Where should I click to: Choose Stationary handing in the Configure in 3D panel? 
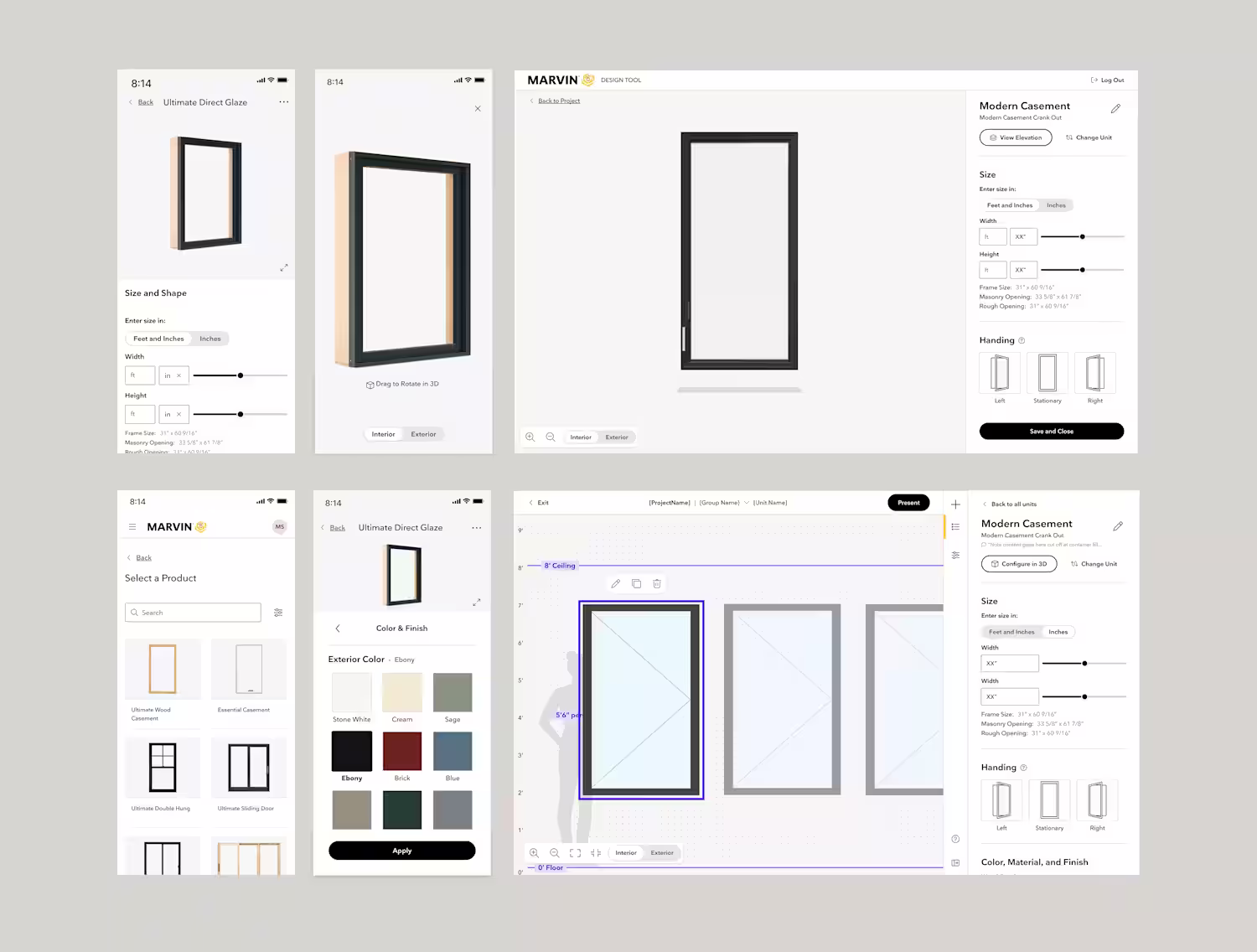point(1049,800)
